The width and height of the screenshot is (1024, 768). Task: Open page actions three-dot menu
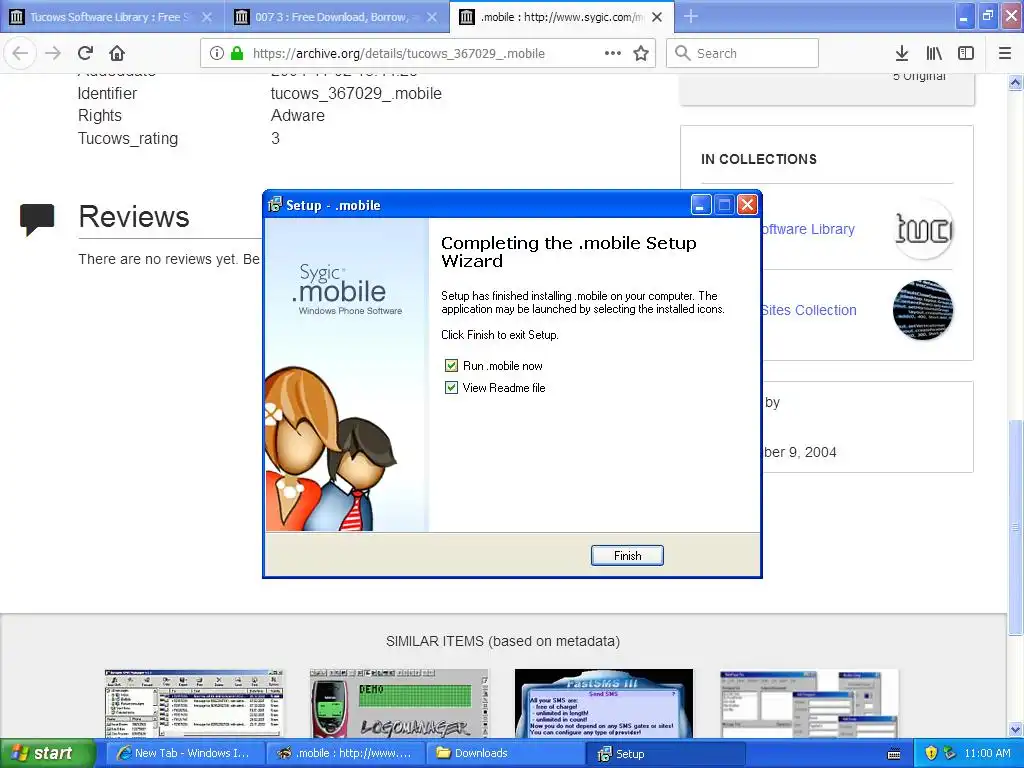tap(613, 54)
